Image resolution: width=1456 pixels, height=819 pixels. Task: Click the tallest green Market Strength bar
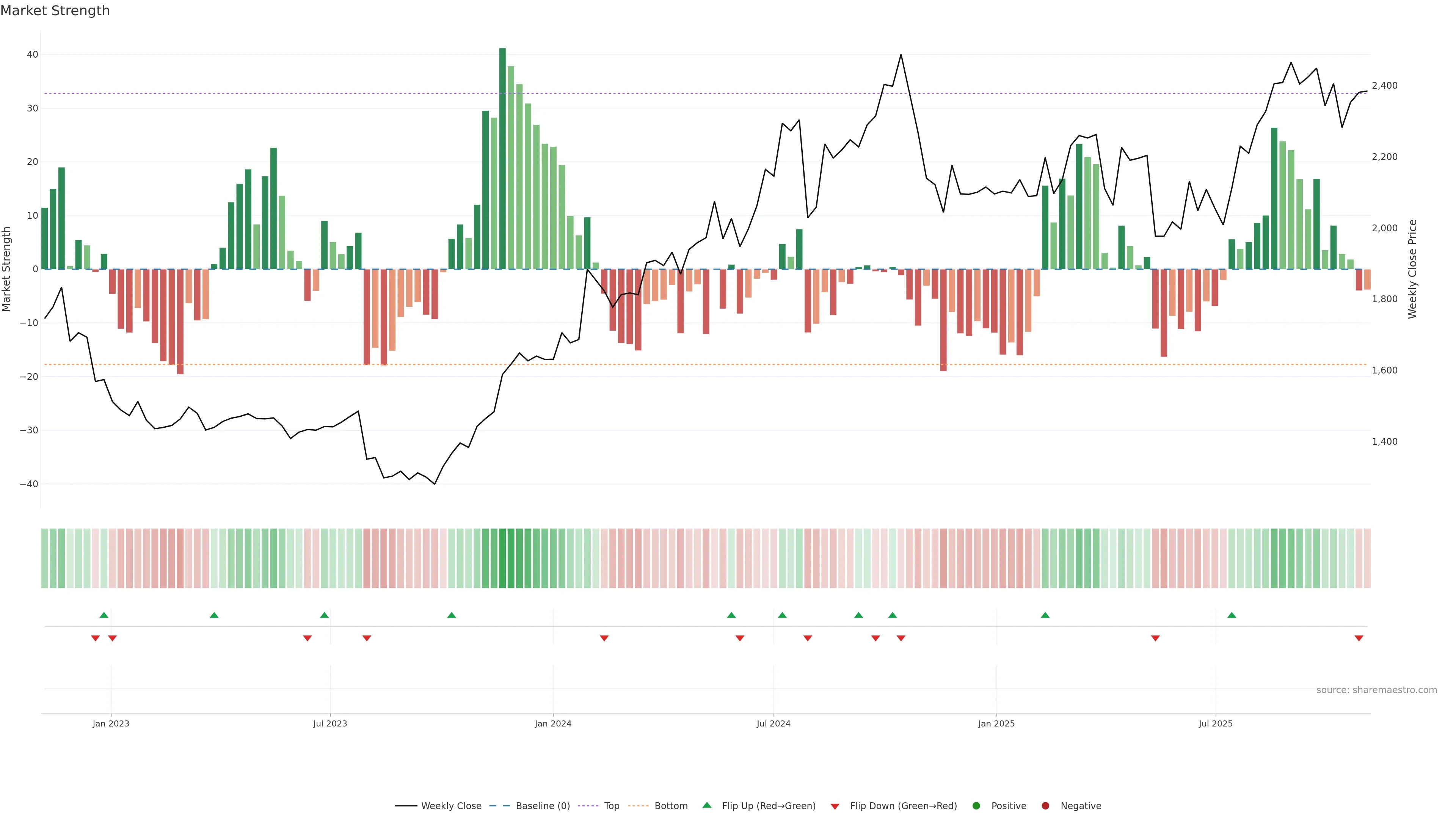(x=502, y=158)
